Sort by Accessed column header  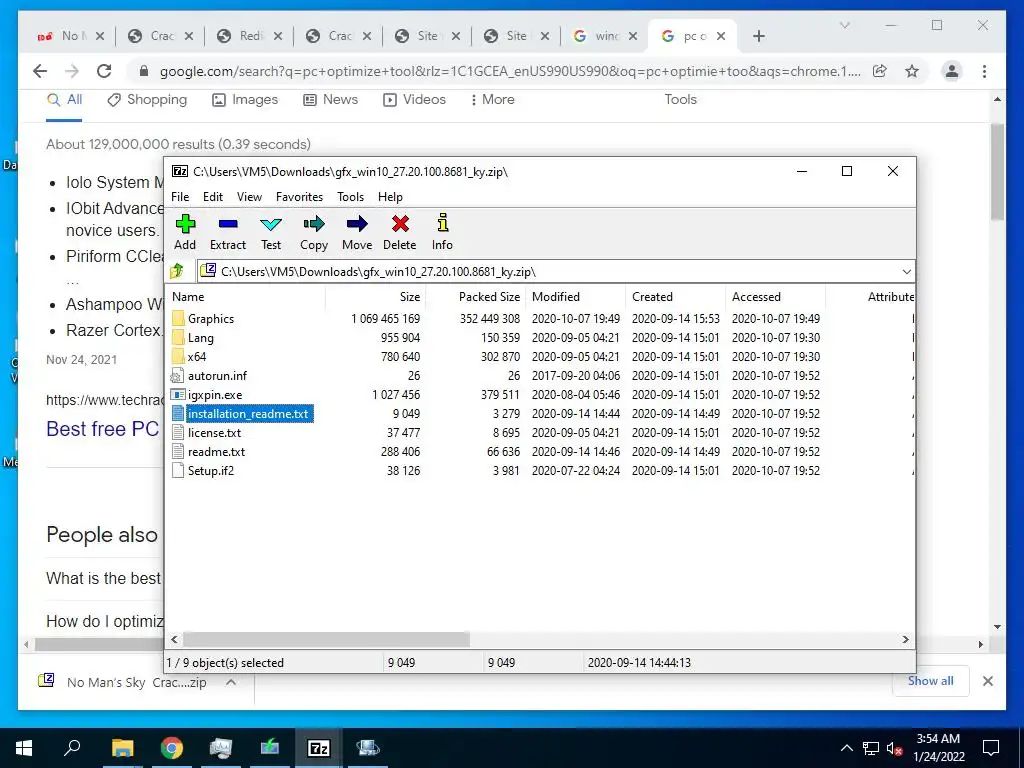775,296
